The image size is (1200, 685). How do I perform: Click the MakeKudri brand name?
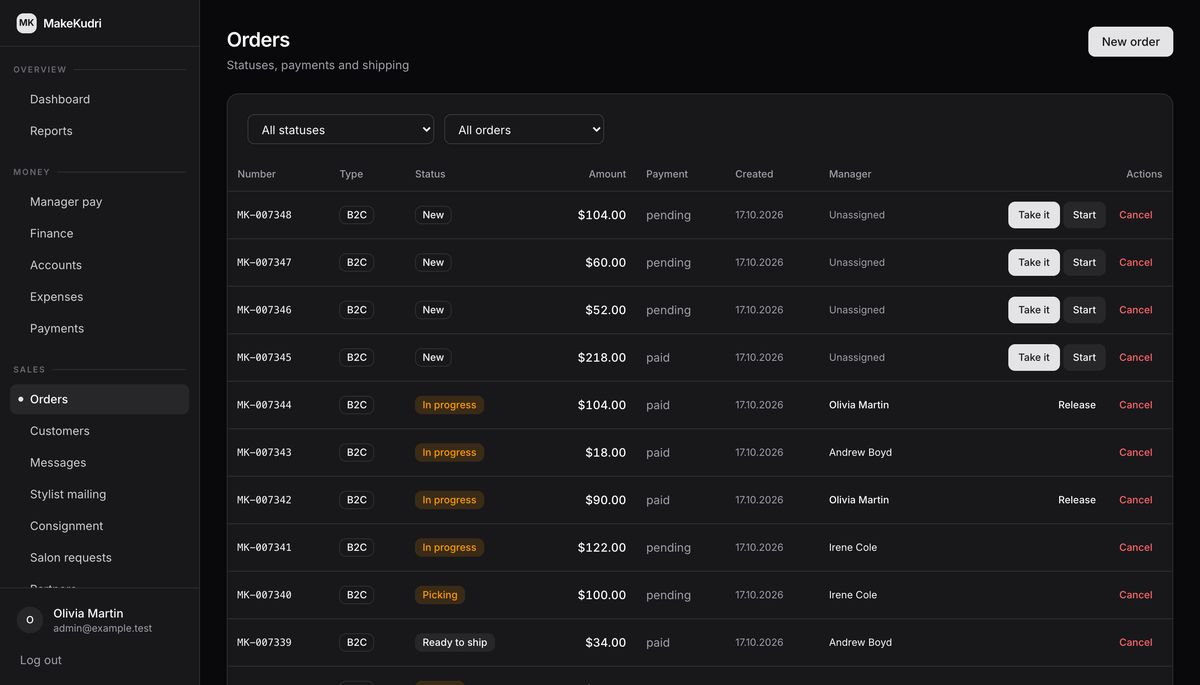pos(72,23)
